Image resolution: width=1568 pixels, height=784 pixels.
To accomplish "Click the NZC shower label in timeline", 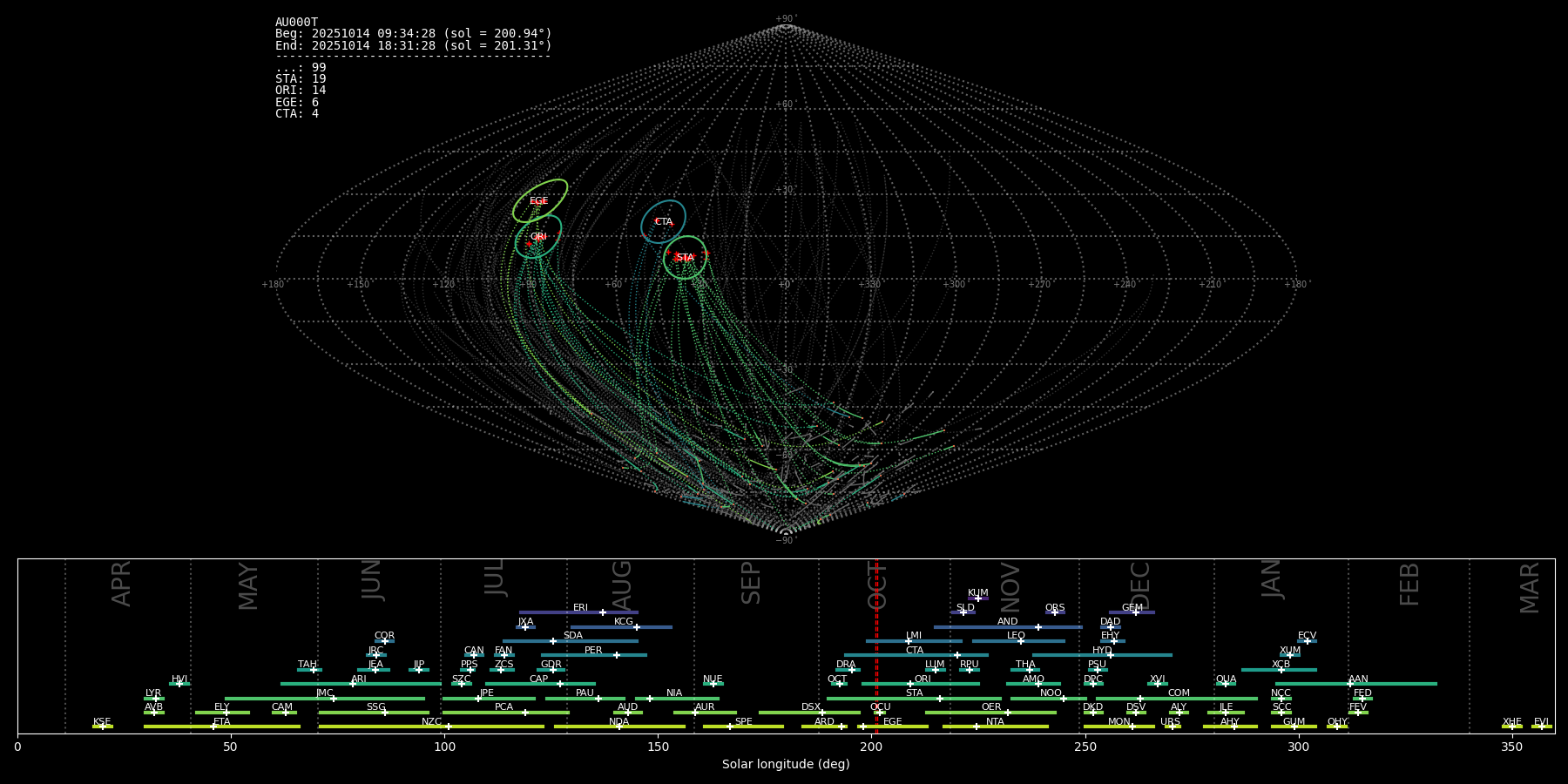I will [431, 722].
